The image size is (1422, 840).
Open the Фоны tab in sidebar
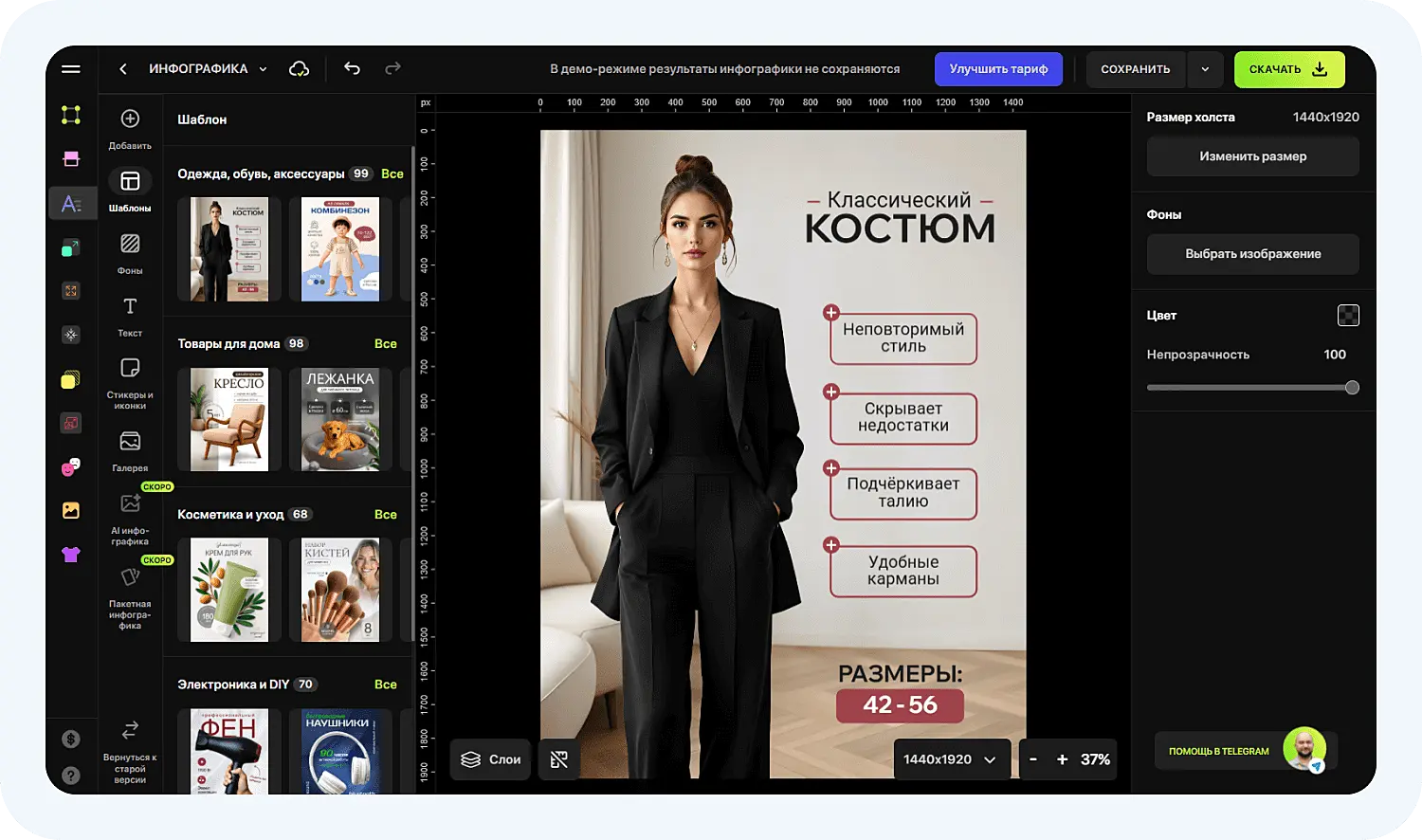click(130, 253)
